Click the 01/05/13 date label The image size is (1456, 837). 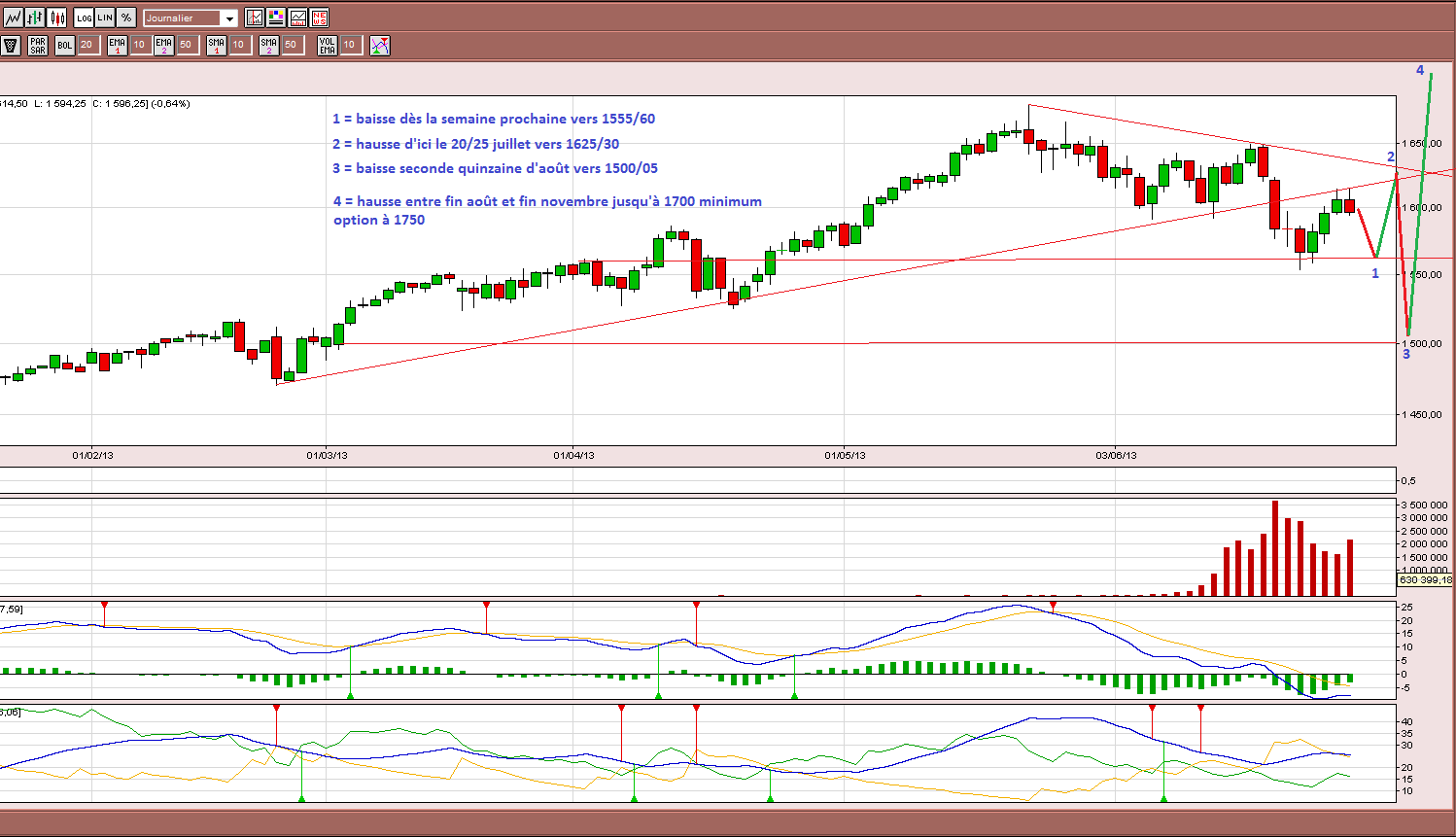coord(845,455)
